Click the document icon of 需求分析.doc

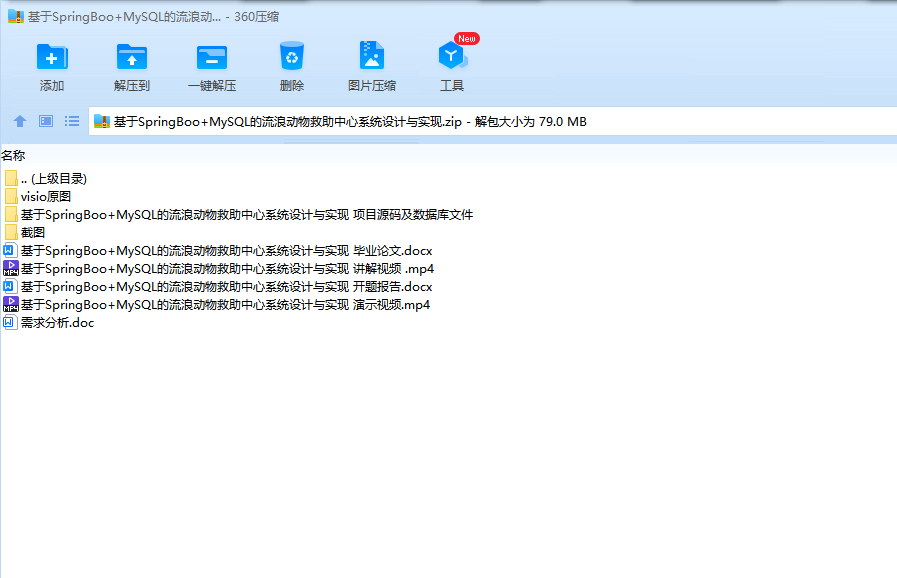click(x=10, y=322)
